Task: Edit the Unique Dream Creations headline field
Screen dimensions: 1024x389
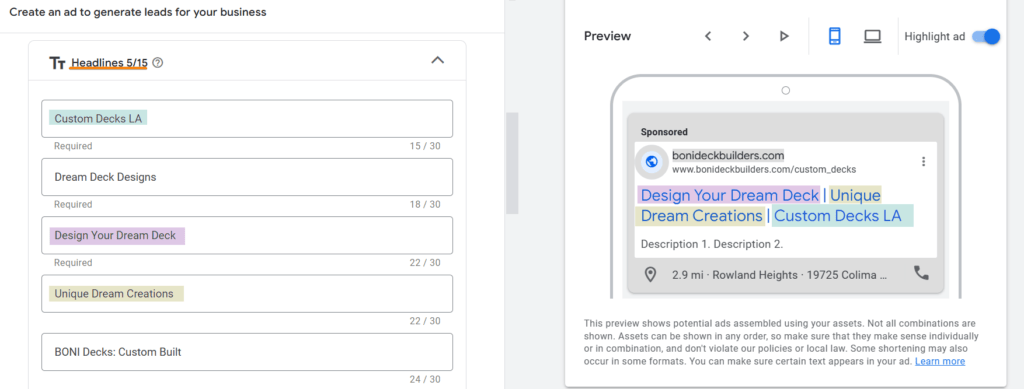Action: click(247, 294)
